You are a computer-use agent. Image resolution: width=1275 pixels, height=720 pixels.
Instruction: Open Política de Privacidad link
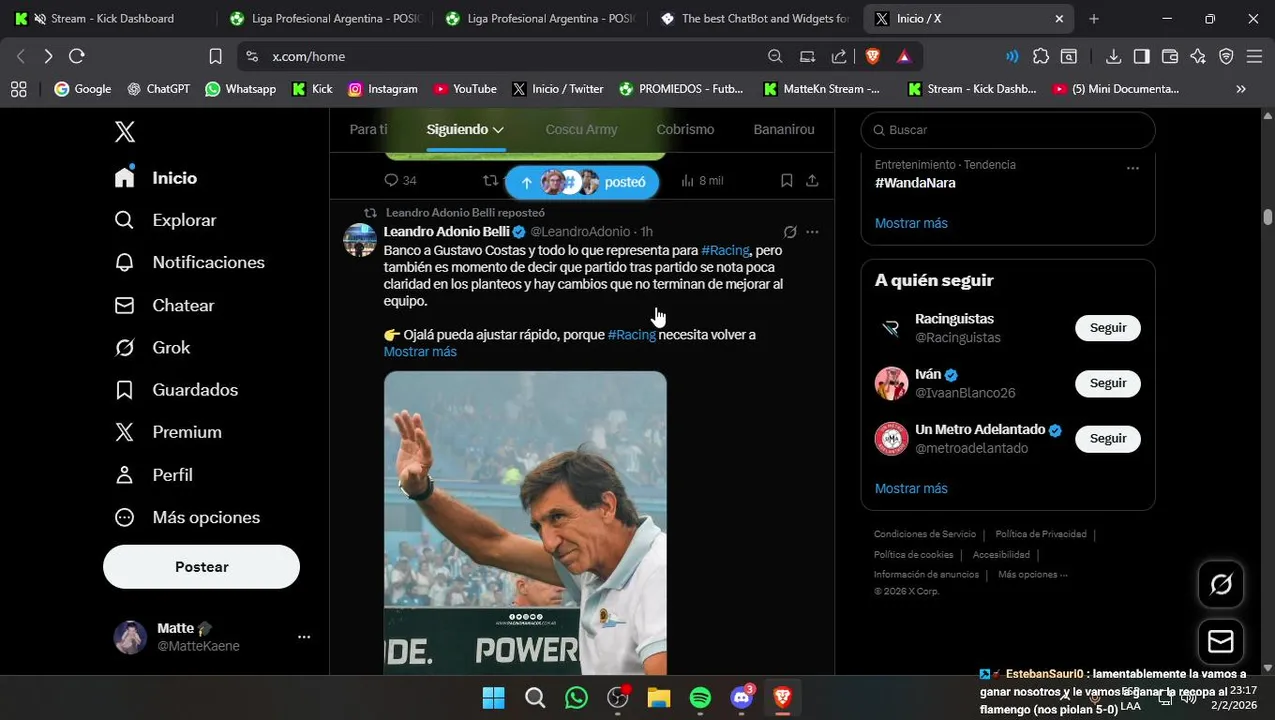click(1041, 534)
